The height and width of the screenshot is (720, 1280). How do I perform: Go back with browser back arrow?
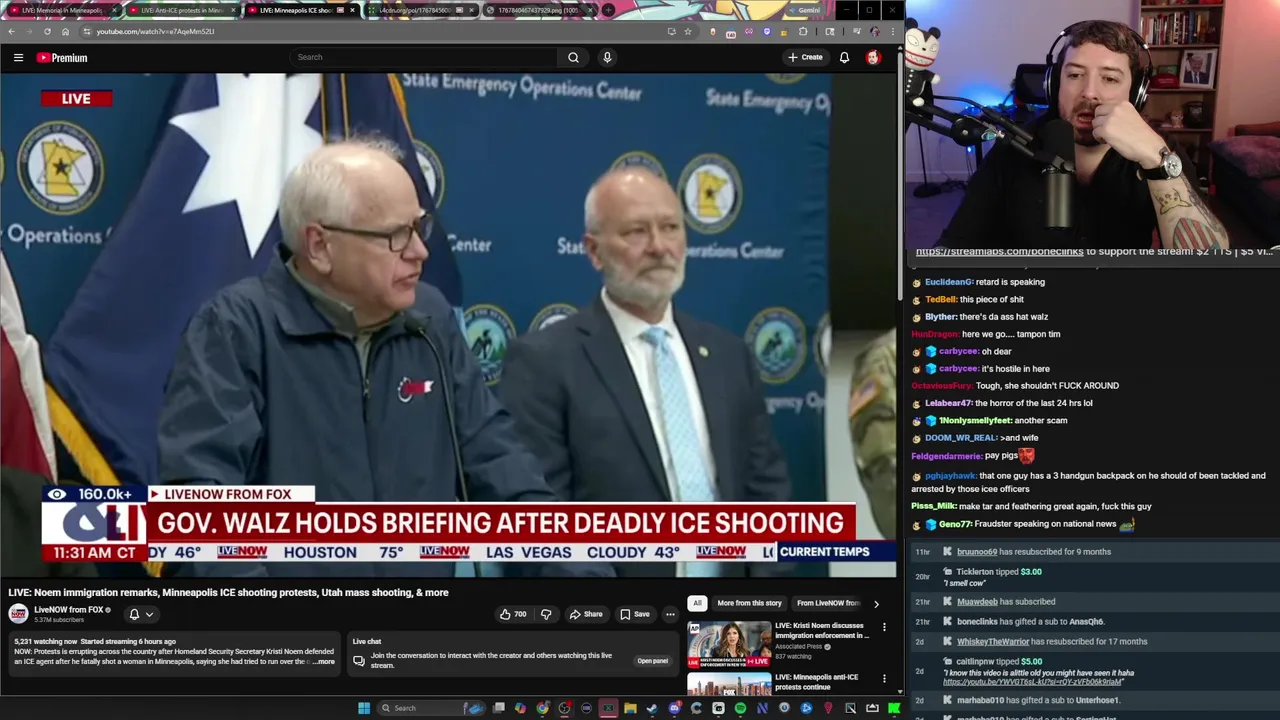point(11,31)
